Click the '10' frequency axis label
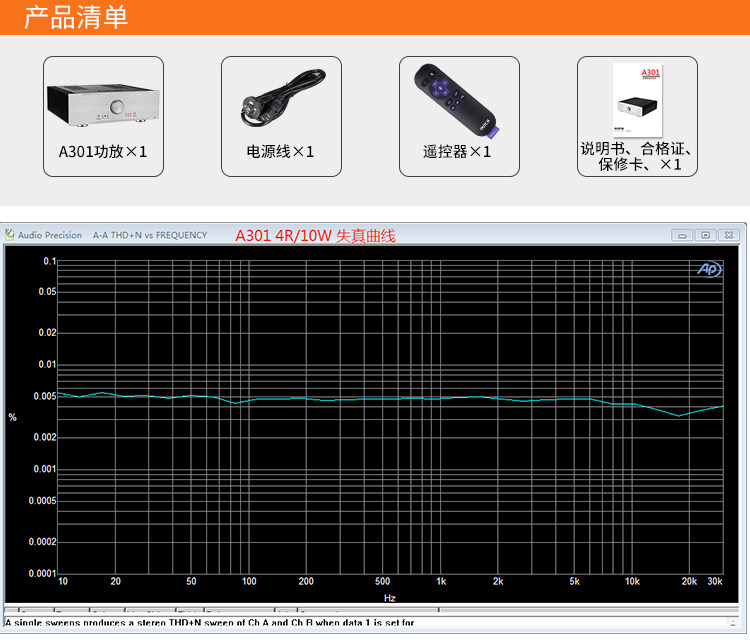The height and width of the screenshot is (640, 750). pos(63,581)
